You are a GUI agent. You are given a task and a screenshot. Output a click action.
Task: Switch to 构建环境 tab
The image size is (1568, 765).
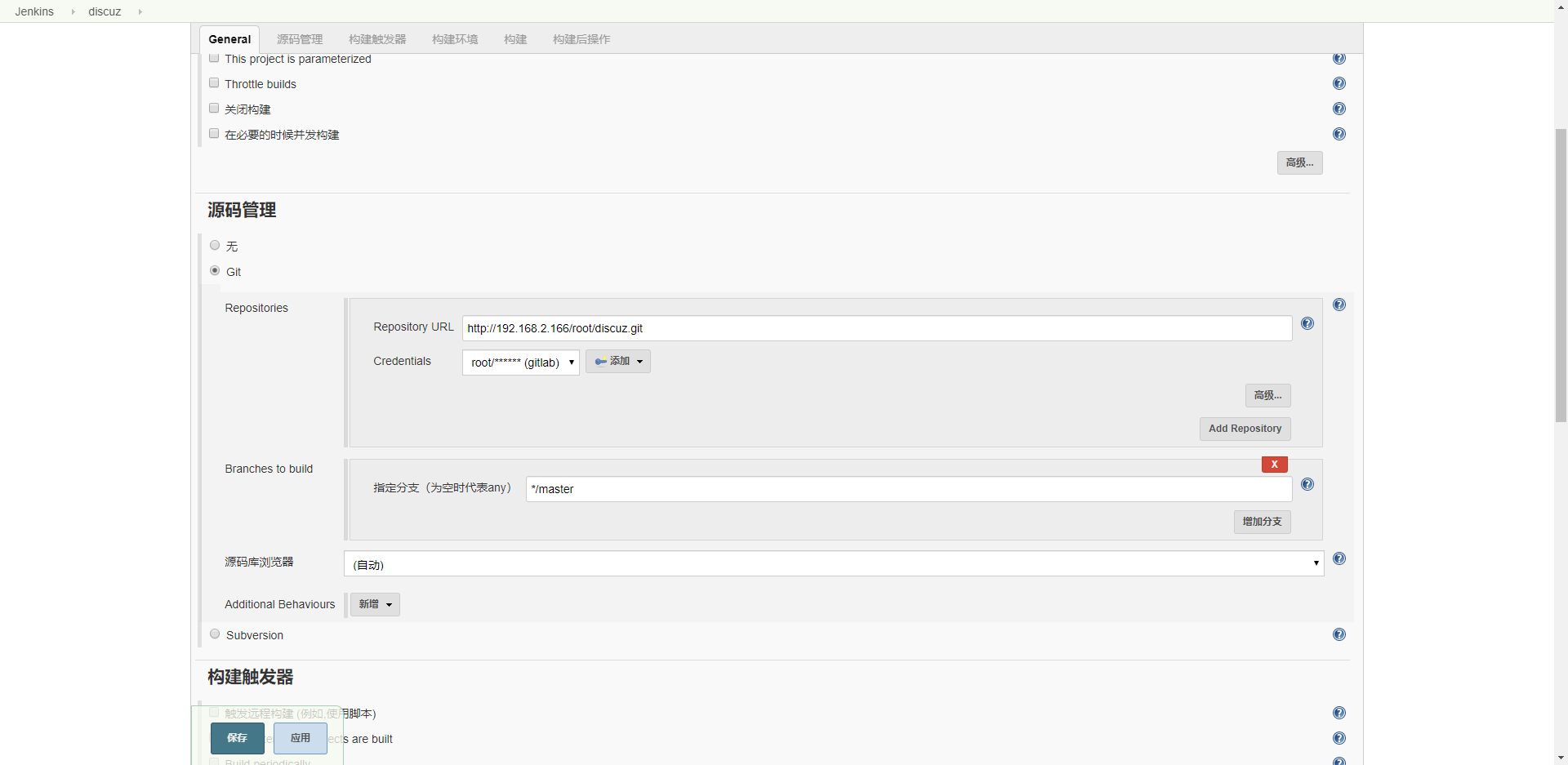point(455,39)
